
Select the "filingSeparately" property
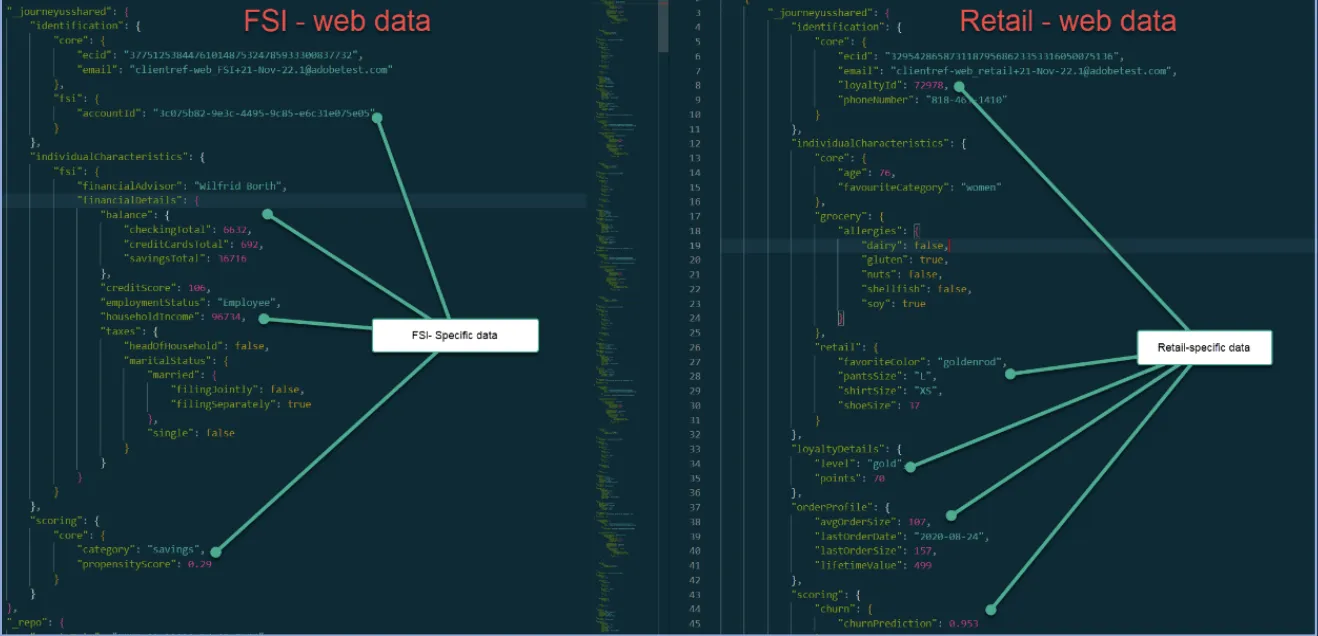coord(241,404)
